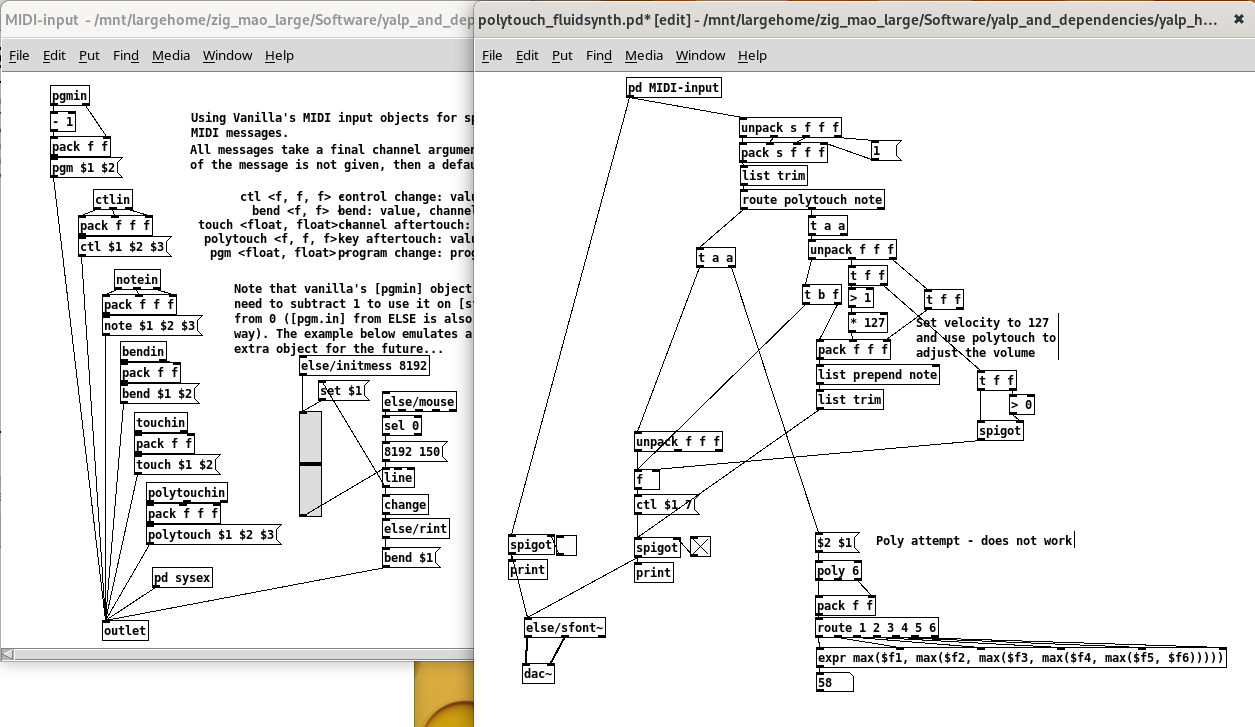This screenshot has height=727, width=1255.
Task: Click the 'pd MIDI-input' subpatch object
Action: pos(673,88)
